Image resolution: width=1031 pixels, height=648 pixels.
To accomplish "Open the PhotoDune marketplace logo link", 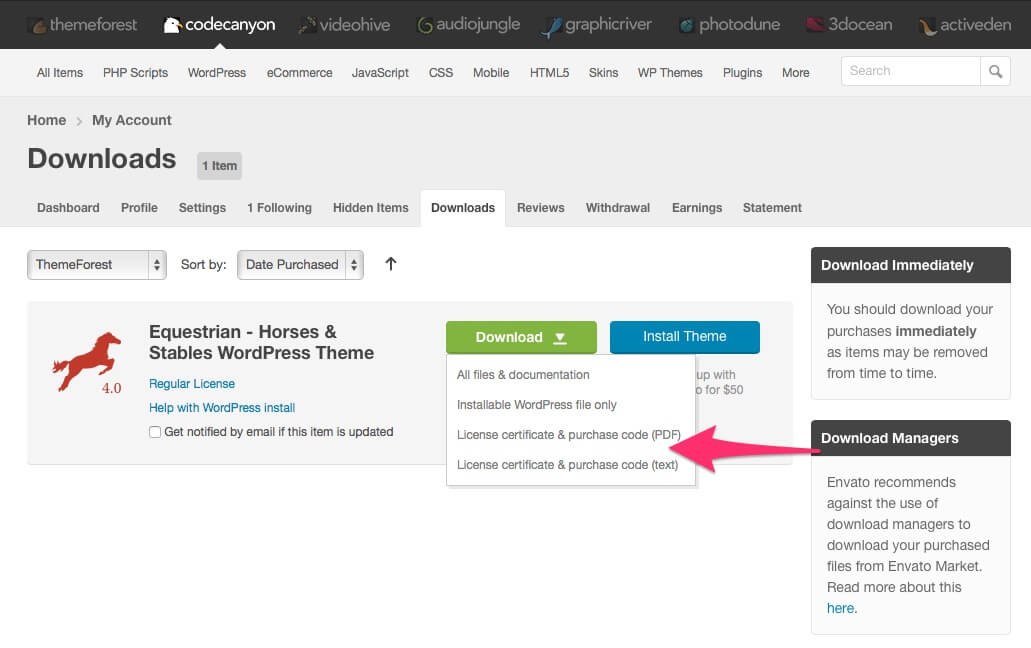I will [730, 25].
